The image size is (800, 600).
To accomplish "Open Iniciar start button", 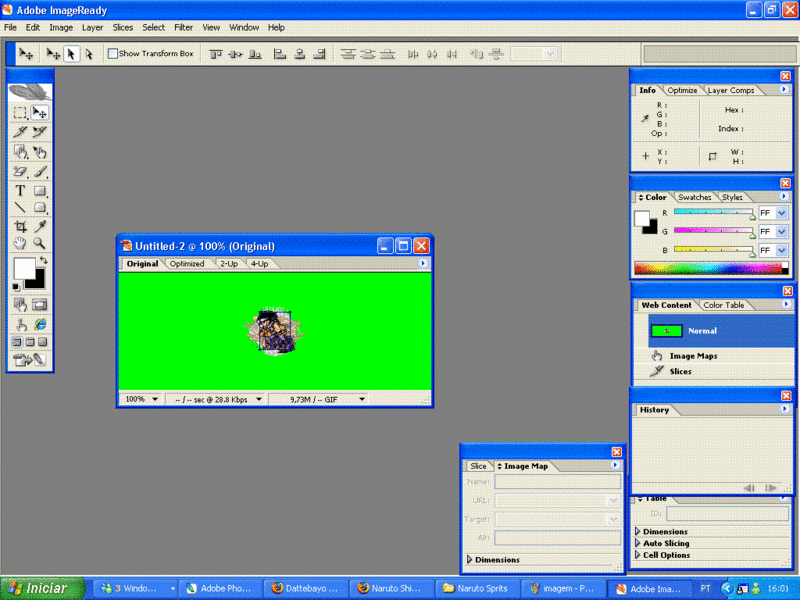I will pos(42,588).
